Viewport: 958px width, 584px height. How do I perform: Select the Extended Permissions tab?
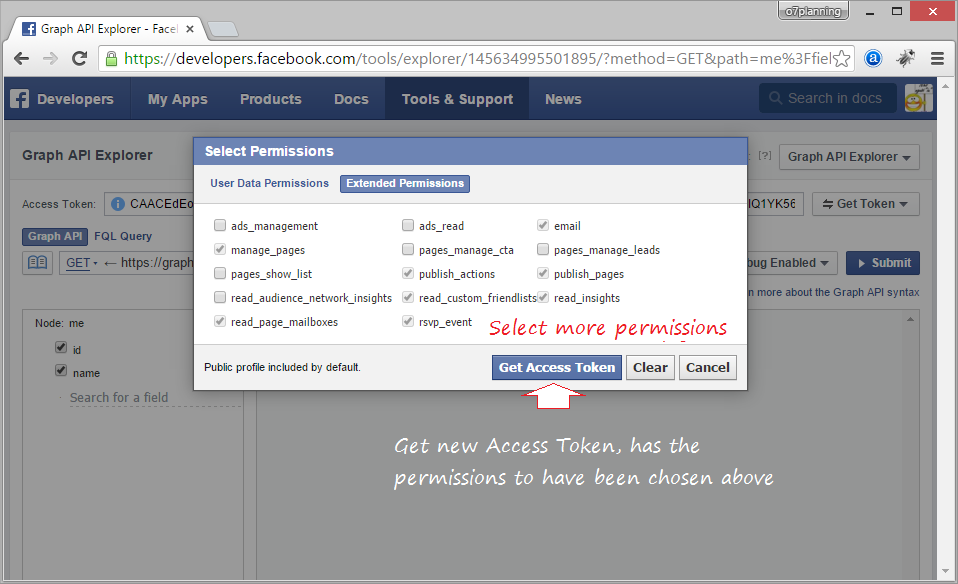405,183
